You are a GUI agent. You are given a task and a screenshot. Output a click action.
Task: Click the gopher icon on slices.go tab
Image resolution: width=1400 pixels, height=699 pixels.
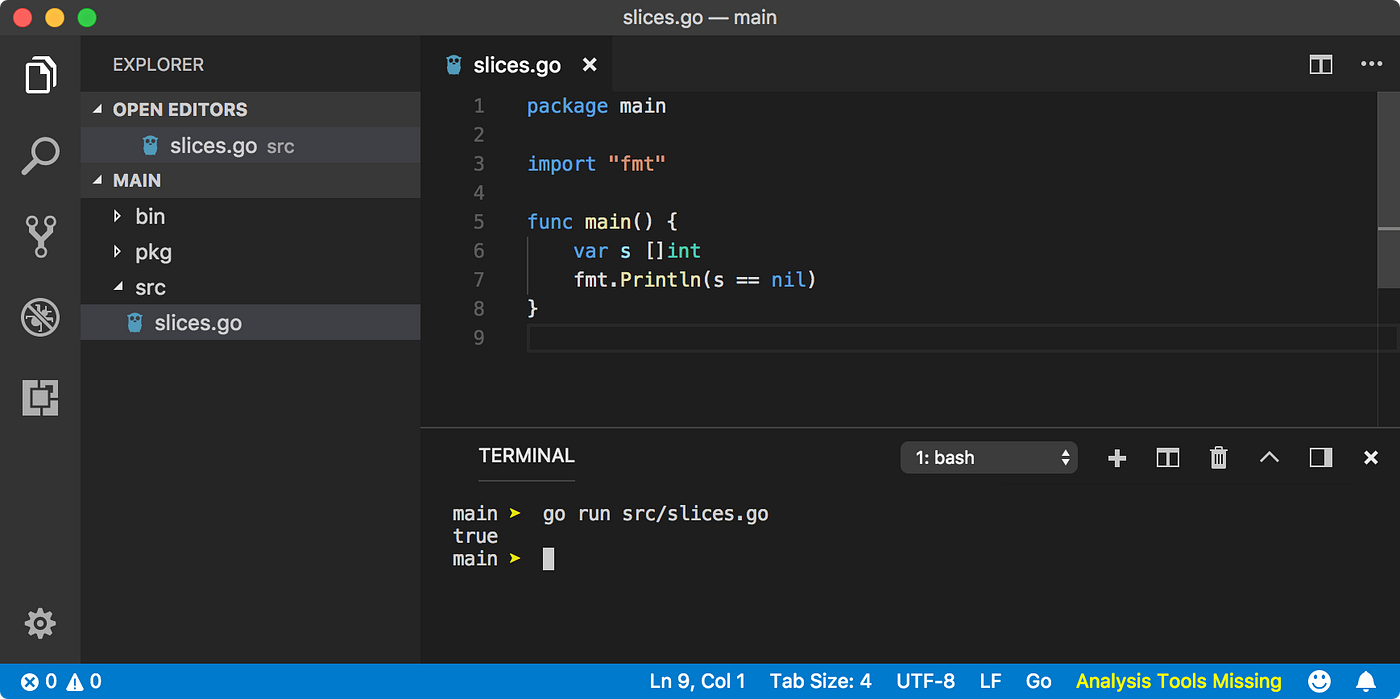(454, 65)
